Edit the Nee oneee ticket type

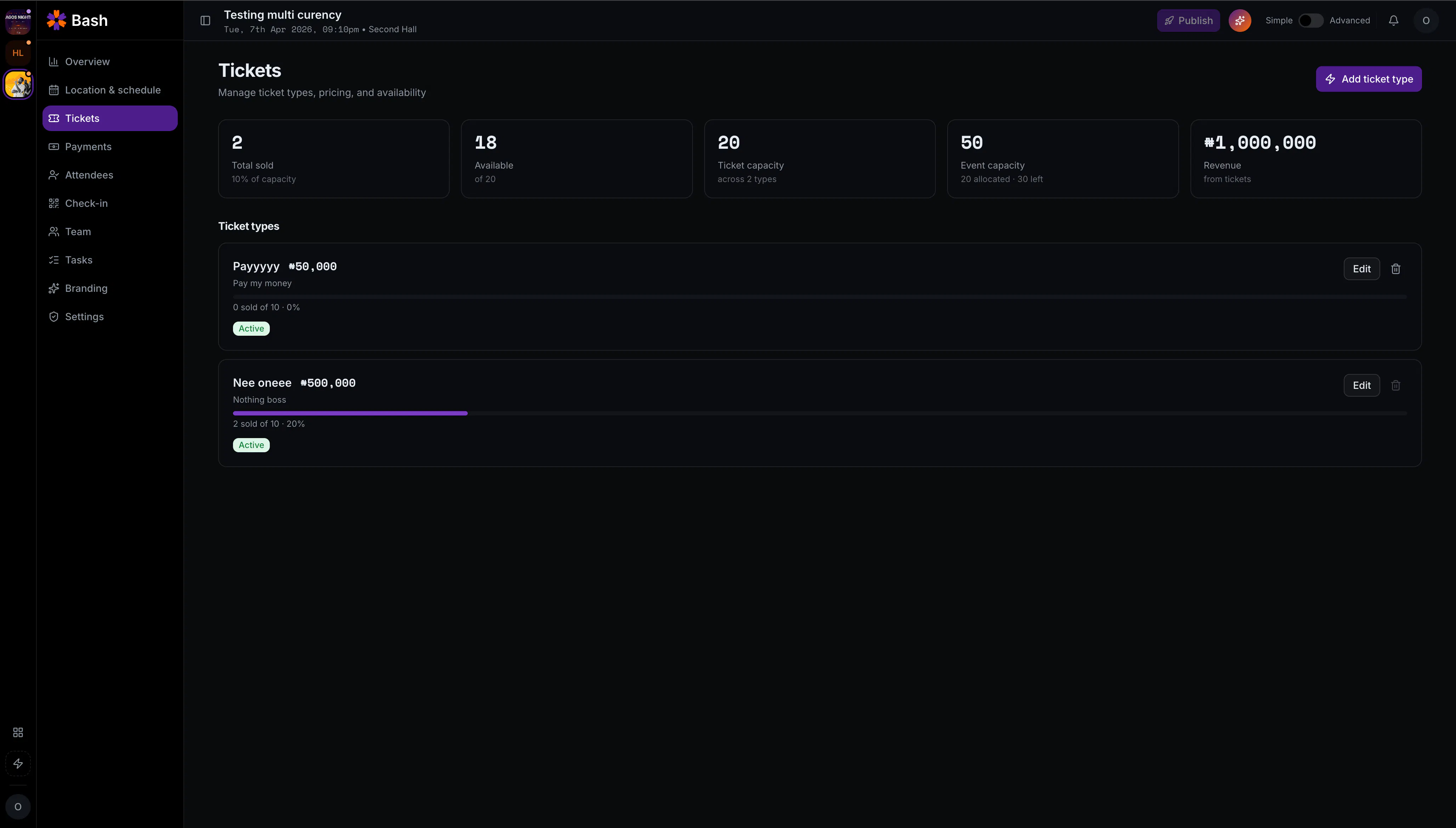[x=1361, y=386]
